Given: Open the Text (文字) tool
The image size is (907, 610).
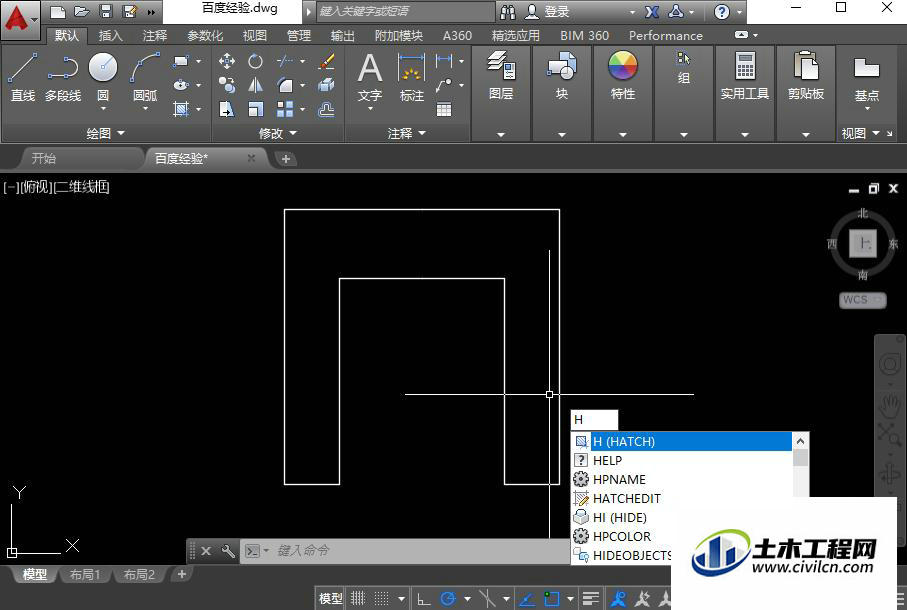Looking at the screenshot, I should [x=370, y=77].
